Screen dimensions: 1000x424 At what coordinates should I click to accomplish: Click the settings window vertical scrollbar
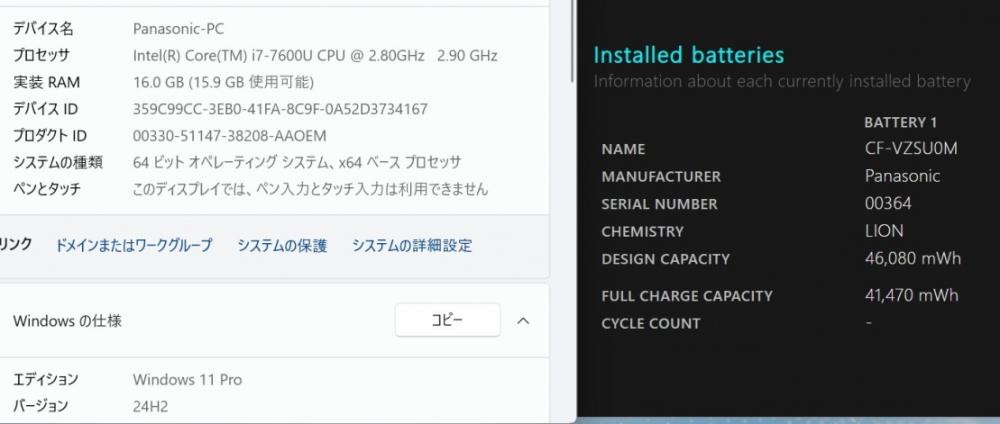click(x=572, y=41)
